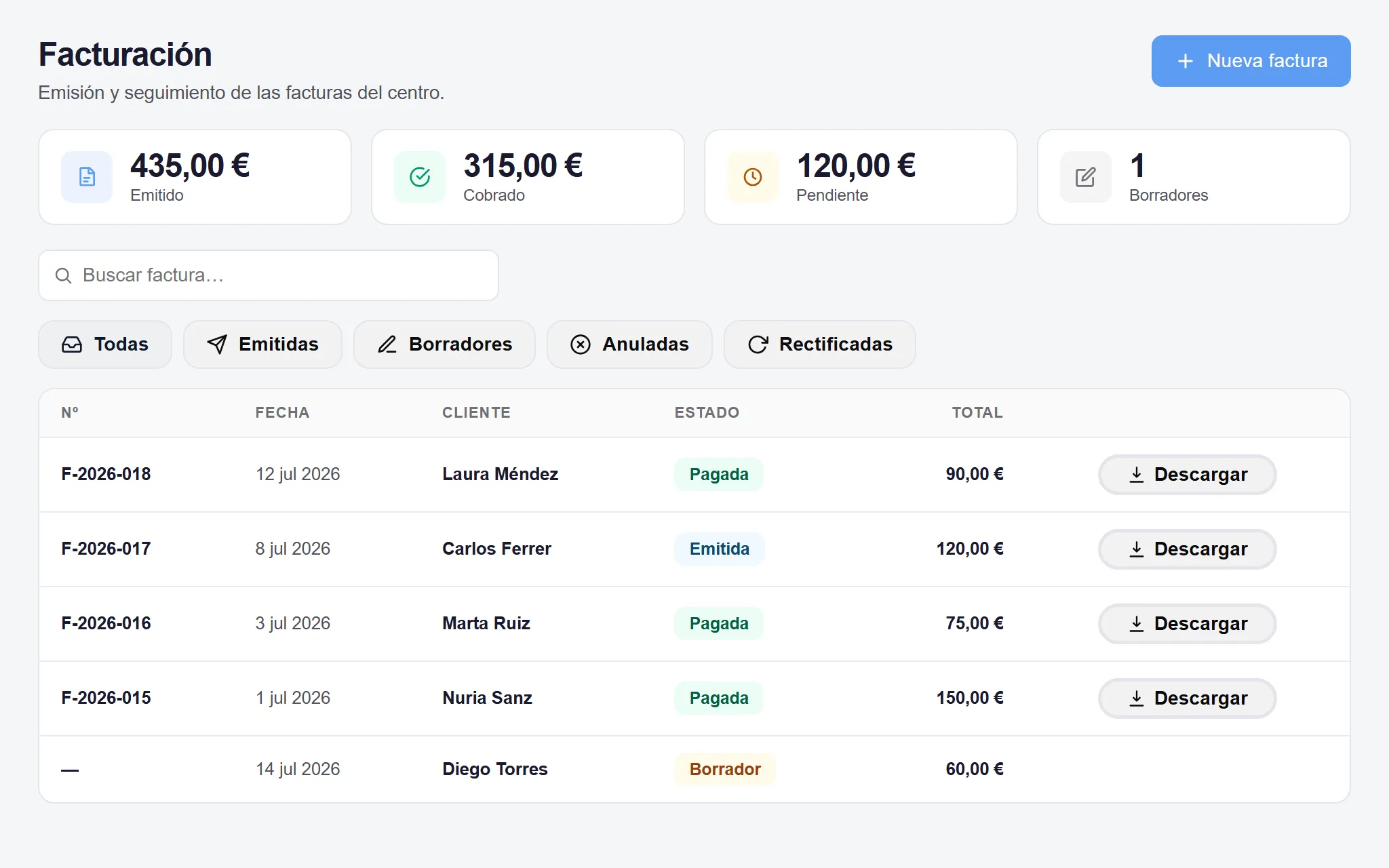This screenshot has height=868, width=1389.
Task: Download Laura Méndez's invoice
Action: [x=1187, y=475]
